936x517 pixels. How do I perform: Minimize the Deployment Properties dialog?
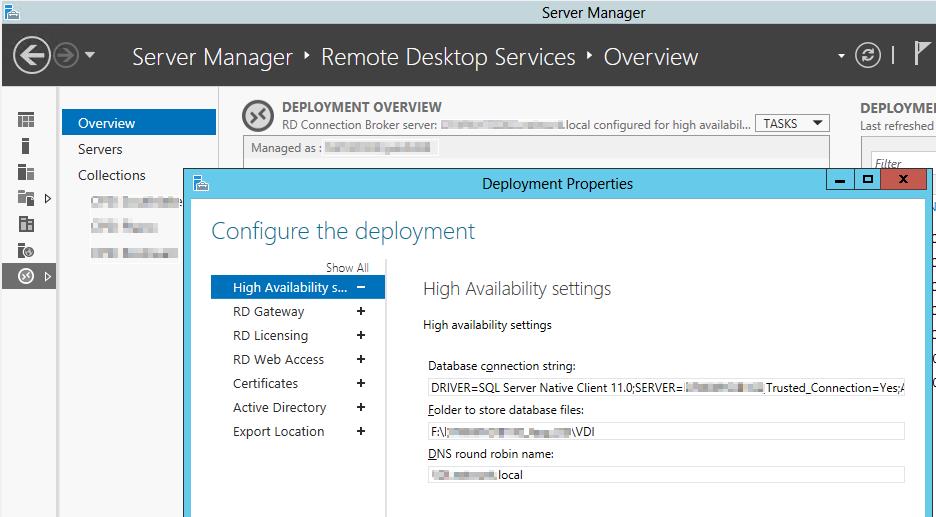[840, 179]
